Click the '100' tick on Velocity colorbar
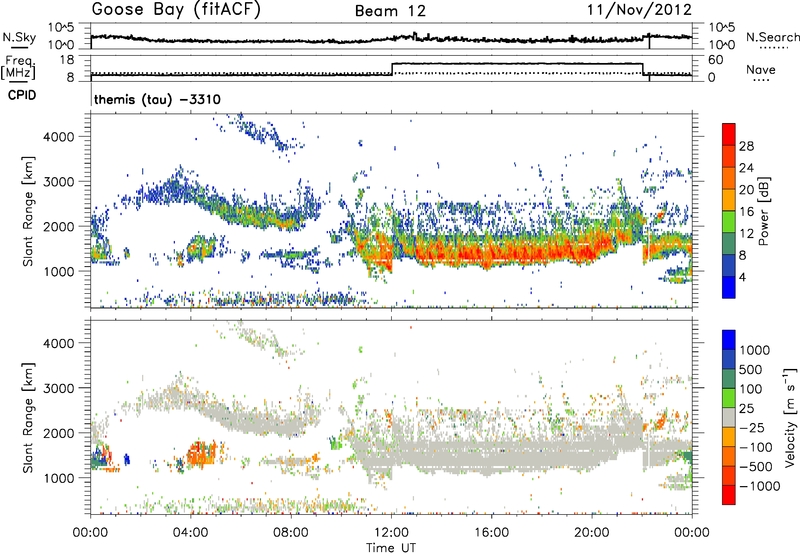This screenshot has height=554, width=800. [x=750, y=389]
